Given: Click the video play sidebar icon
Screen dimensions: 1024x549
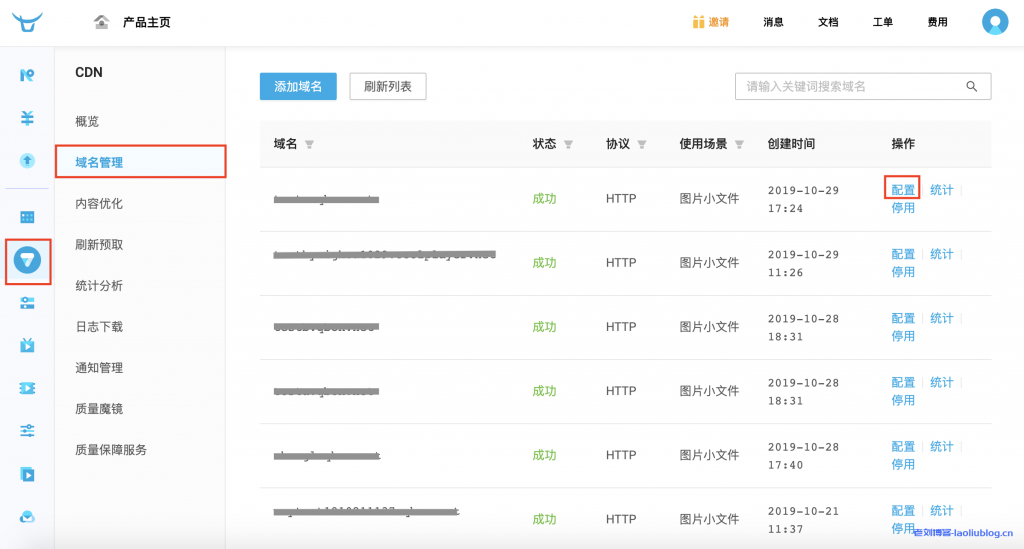Looking at the screenshot, I should [x=27, y=474].
